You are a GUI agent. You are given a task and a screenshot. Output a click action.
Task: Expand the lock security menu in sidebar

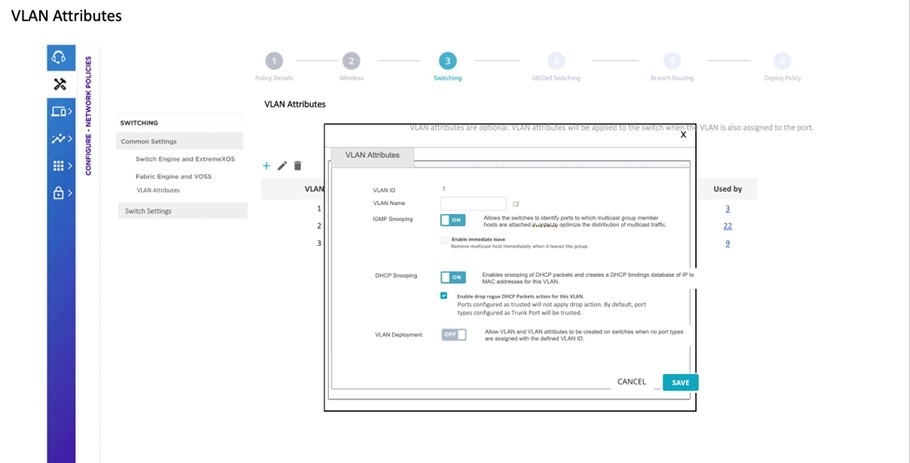[60, 193]
